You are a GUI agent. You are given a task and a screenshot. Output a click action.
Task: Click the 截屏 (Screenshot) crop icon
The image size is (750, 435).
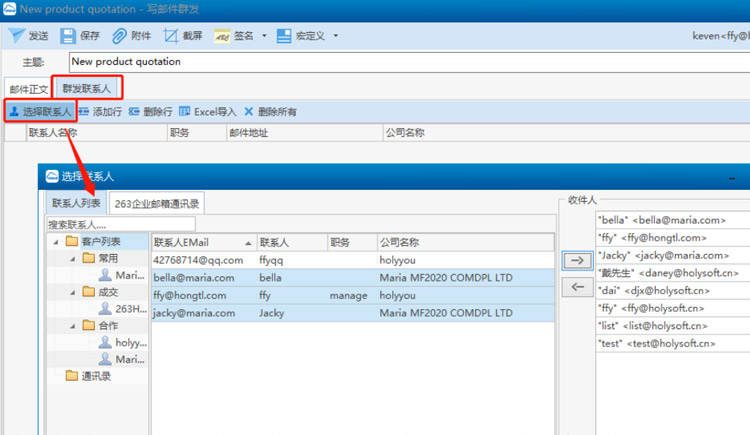click(x=171, y=36)
